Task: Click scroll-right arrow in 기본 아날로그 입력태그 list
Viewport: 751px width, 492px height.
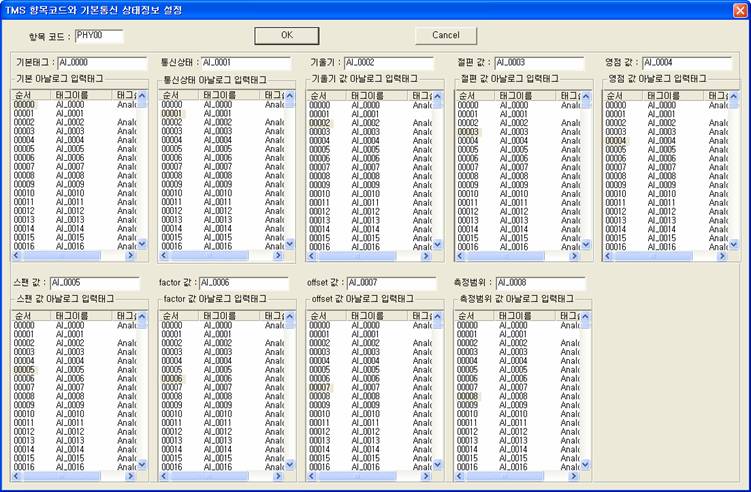Action: pos(130,256)
